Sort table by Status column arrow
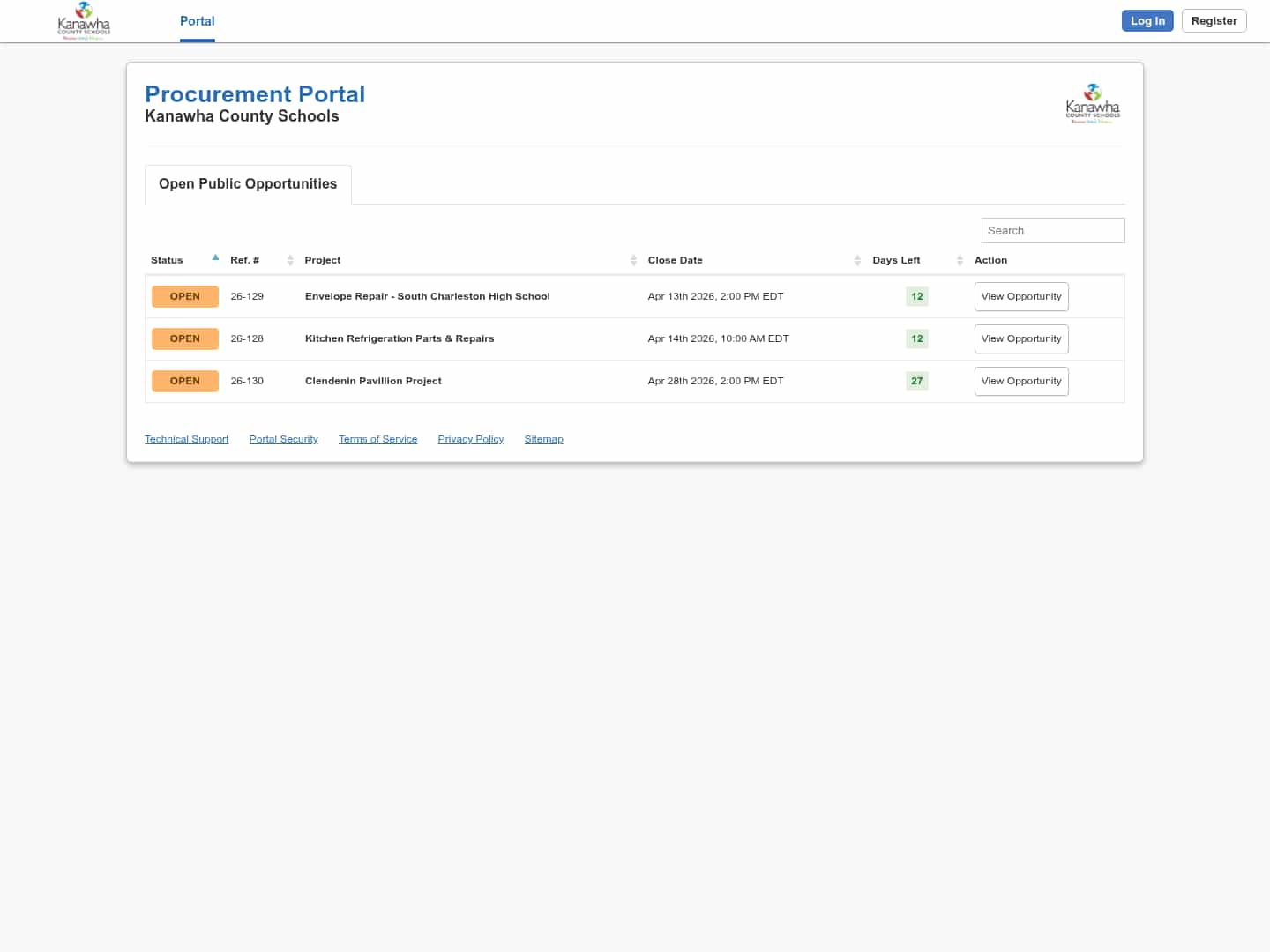 (x=215, y=258)
